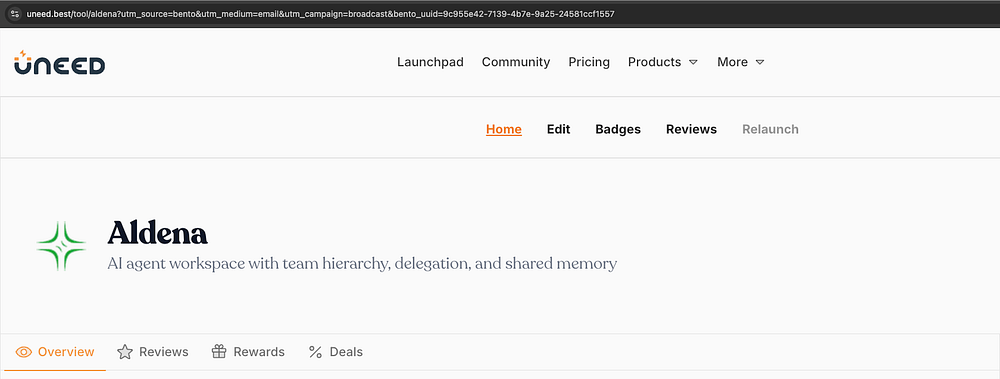
Task: Open the Products menu label
Action: (x=654, y=62)
